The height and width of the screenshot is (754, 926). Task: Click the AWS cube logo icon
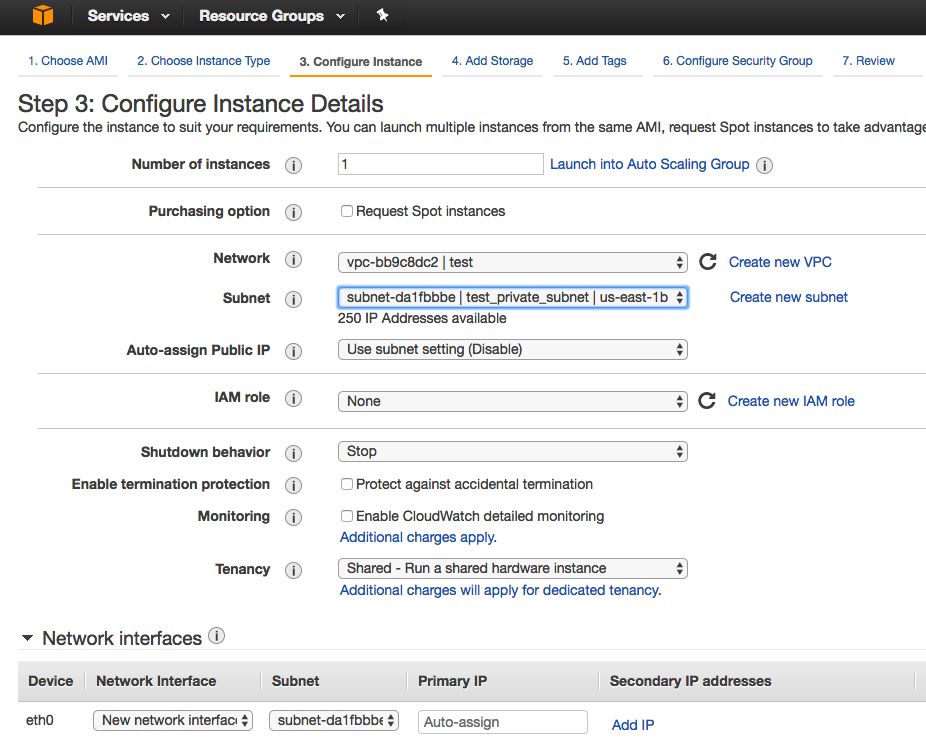41,16
